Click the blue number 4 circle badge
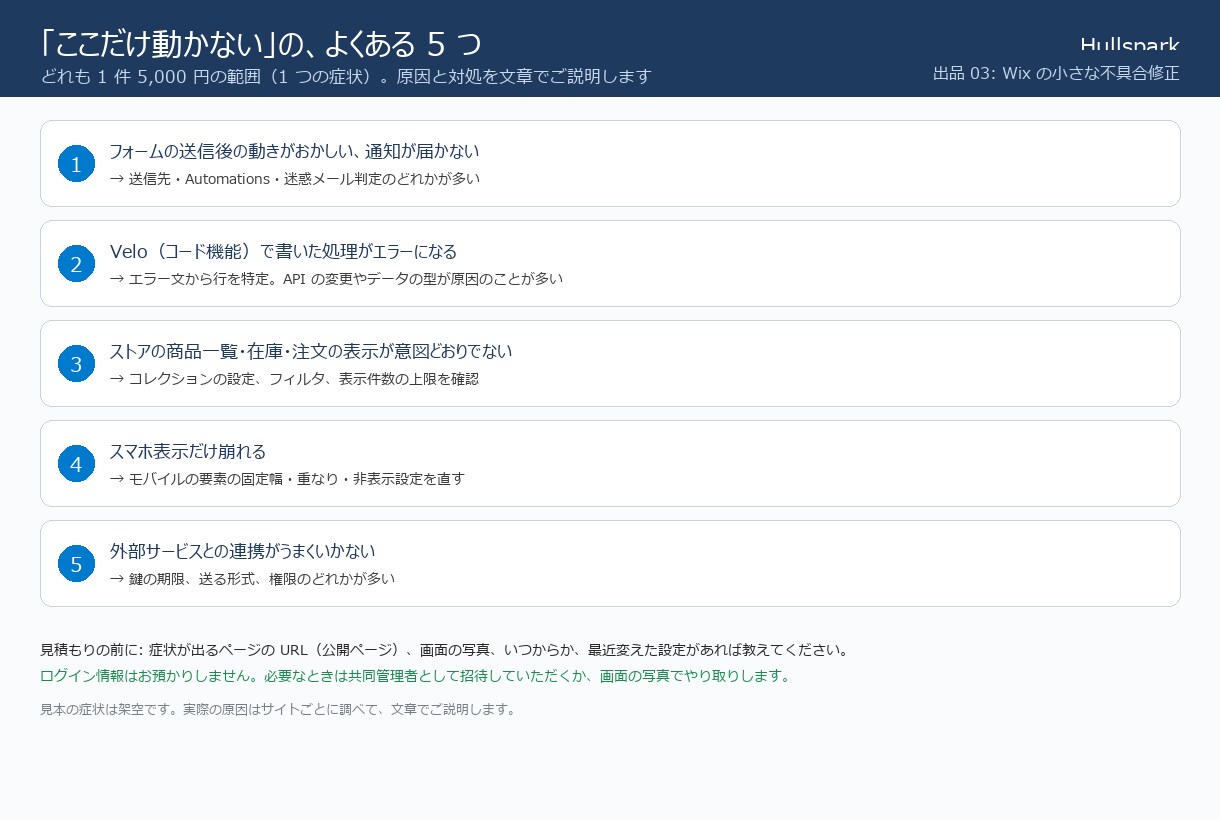The image size is (1220, 820). click(76, 464)
